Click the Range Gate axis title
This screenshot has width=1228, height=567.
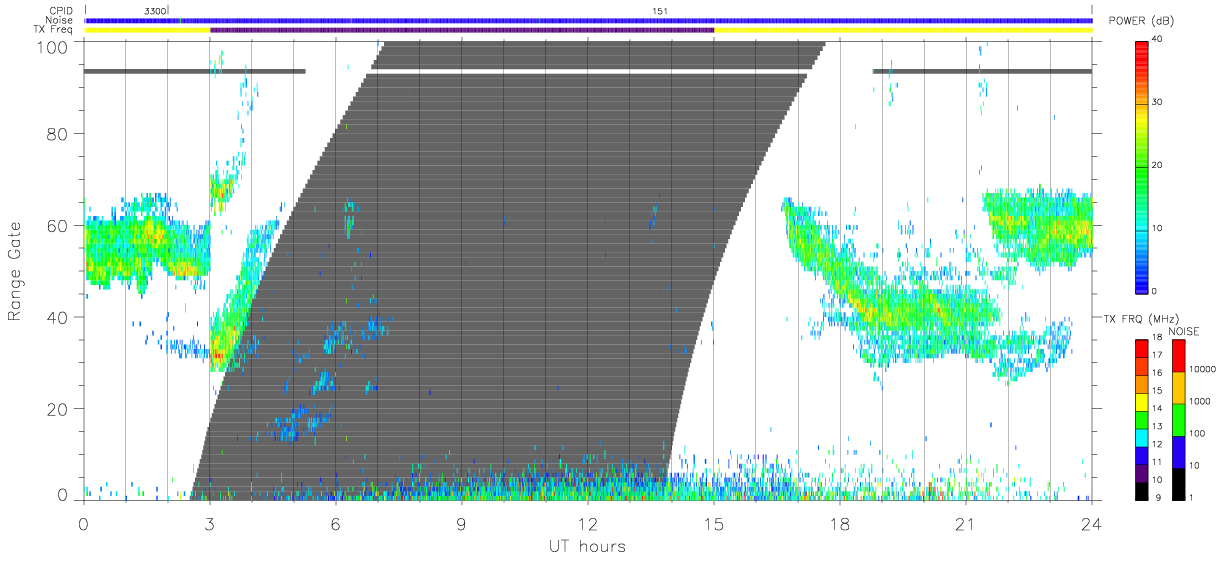[15, 272]
